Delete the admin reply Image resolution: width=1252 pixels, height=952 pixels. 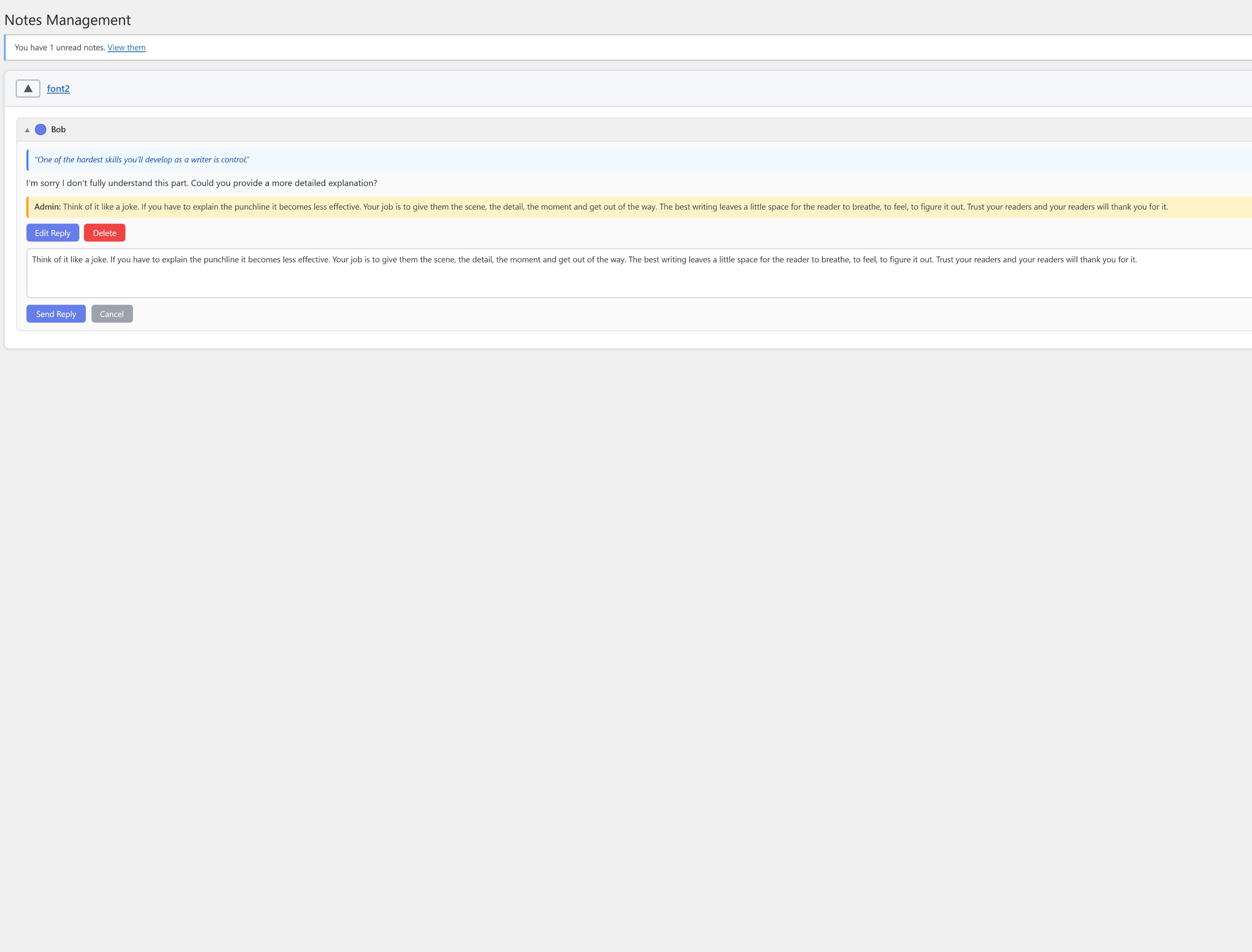point(104,232)
